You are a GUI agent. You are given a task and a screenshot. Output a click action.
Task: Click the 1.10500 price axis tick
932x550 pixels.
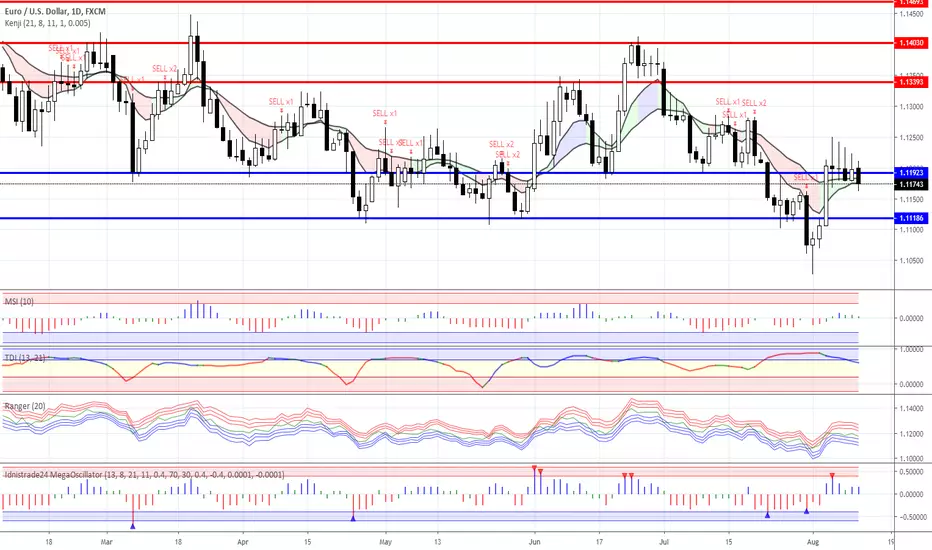(x=912, y=260)
